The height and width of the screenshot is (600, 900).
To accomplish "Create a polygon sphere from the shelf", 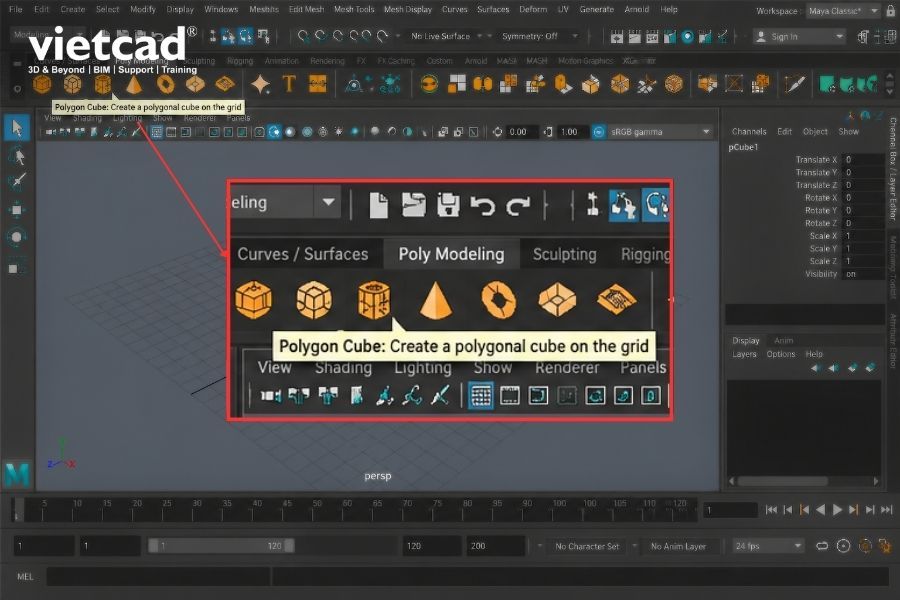I will [x=42, y=84].
